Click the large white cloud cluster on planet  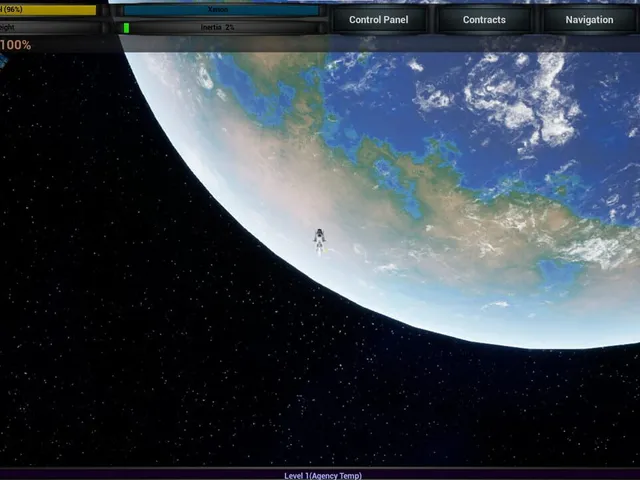[522, 102]
